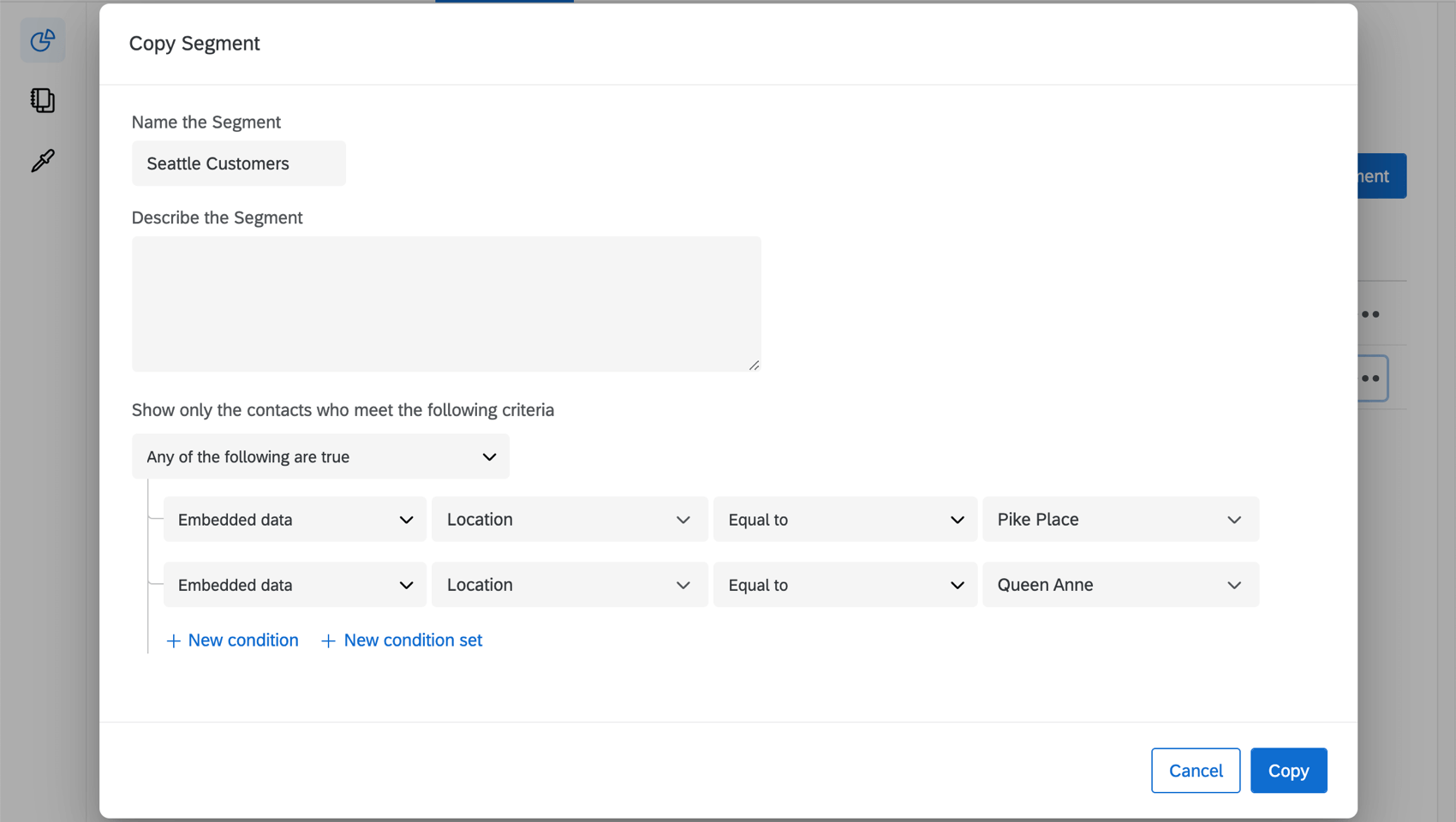
Task: Open first row Equal to operator dropdown
Action: click(845, 520)
